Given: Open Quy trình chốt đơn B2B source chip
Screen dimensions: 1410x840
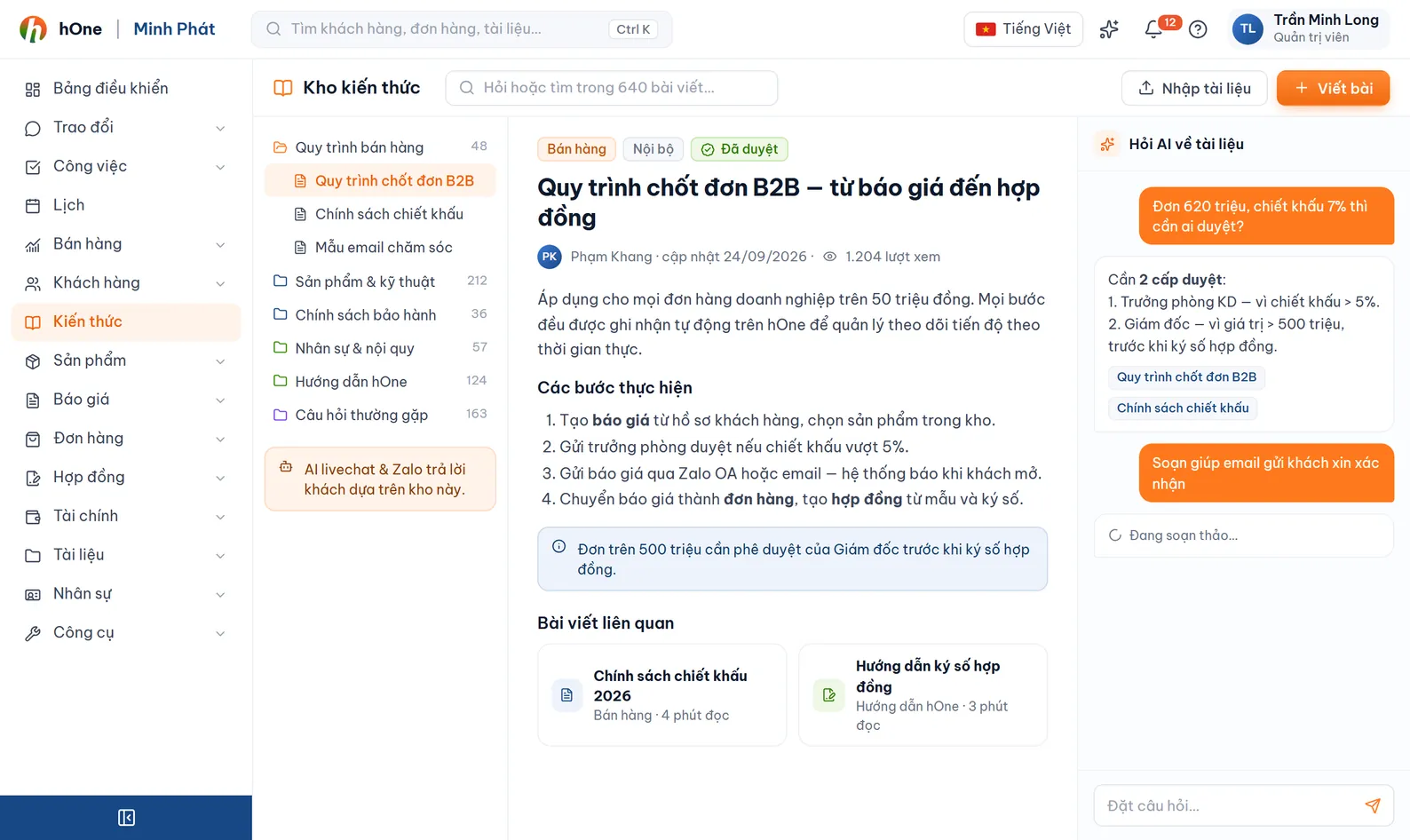Looking at the screenshot, I should (1186, 377).
